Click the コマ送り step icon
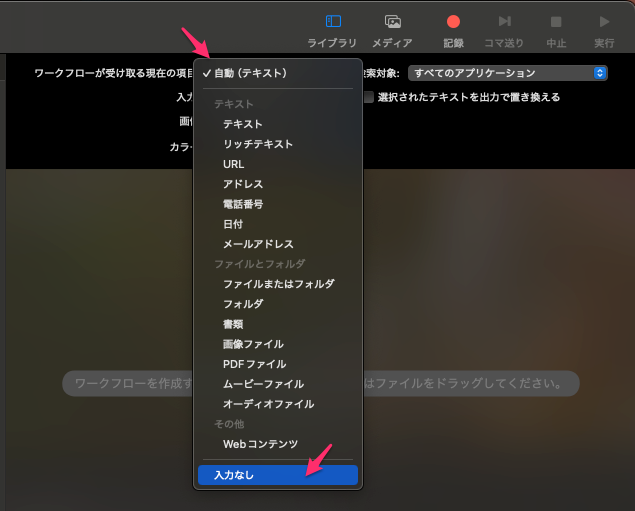The width and height of the screenshot is (635, 511). (x=505, y=22)
